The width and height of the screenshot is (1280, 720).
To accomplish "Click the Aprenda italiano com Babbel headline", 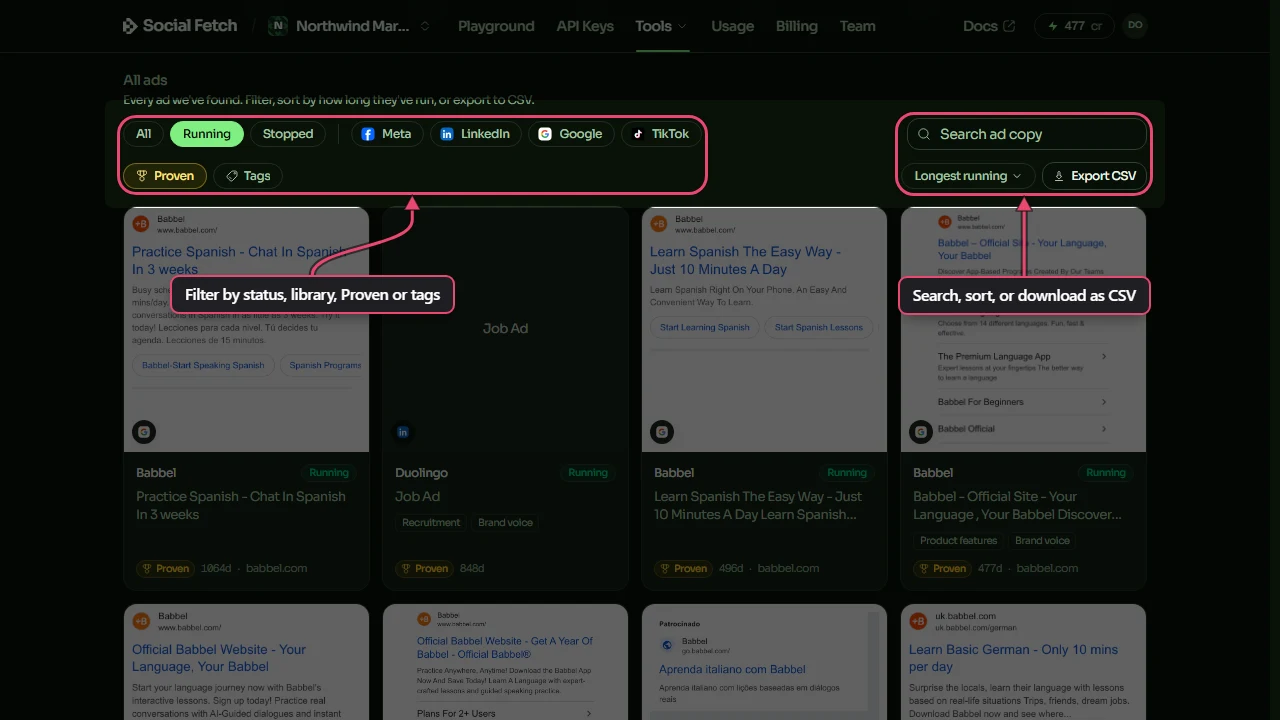I will click(732, 670).
